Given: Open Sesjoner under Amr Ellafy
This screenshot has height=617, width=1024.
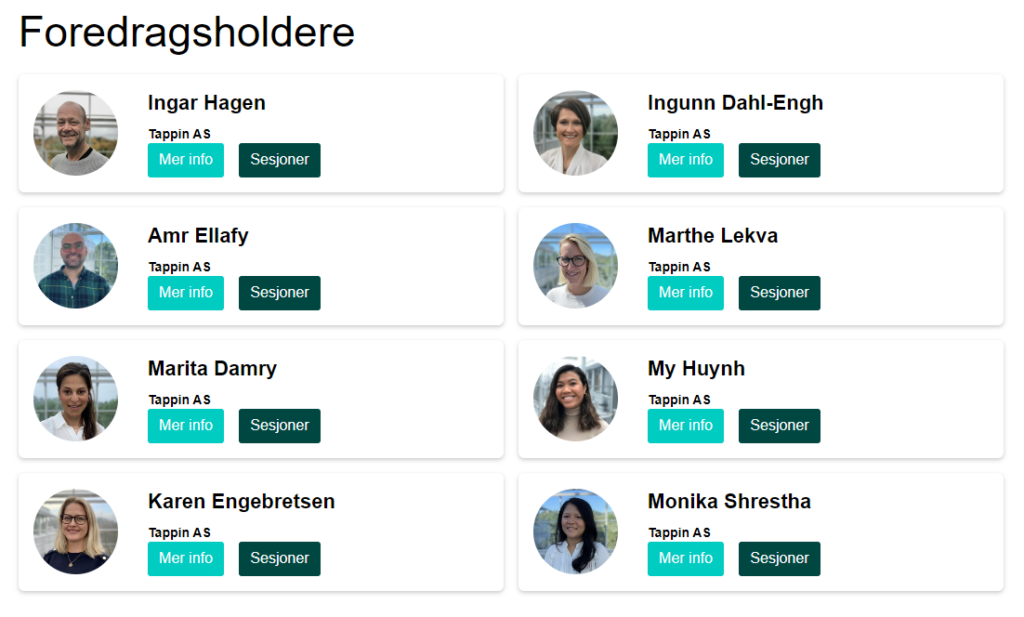Looking at the screenshot, I should [x=280, y=293].
